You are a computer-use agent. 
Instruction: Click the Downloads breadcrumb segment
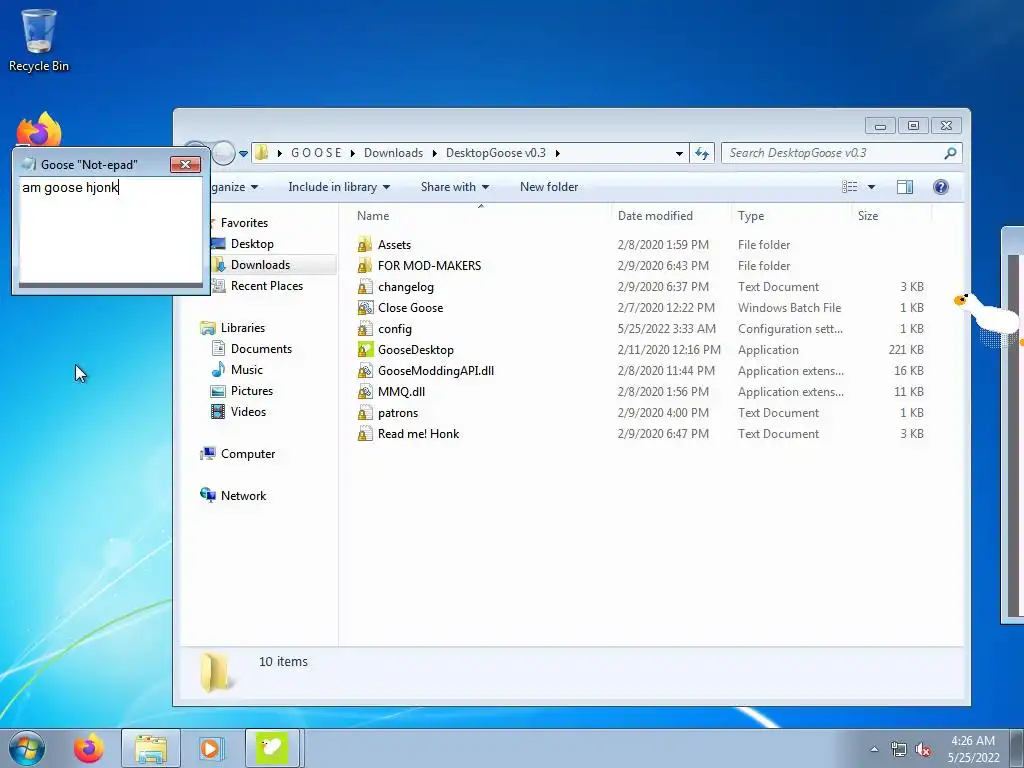(x=393, y=153)
